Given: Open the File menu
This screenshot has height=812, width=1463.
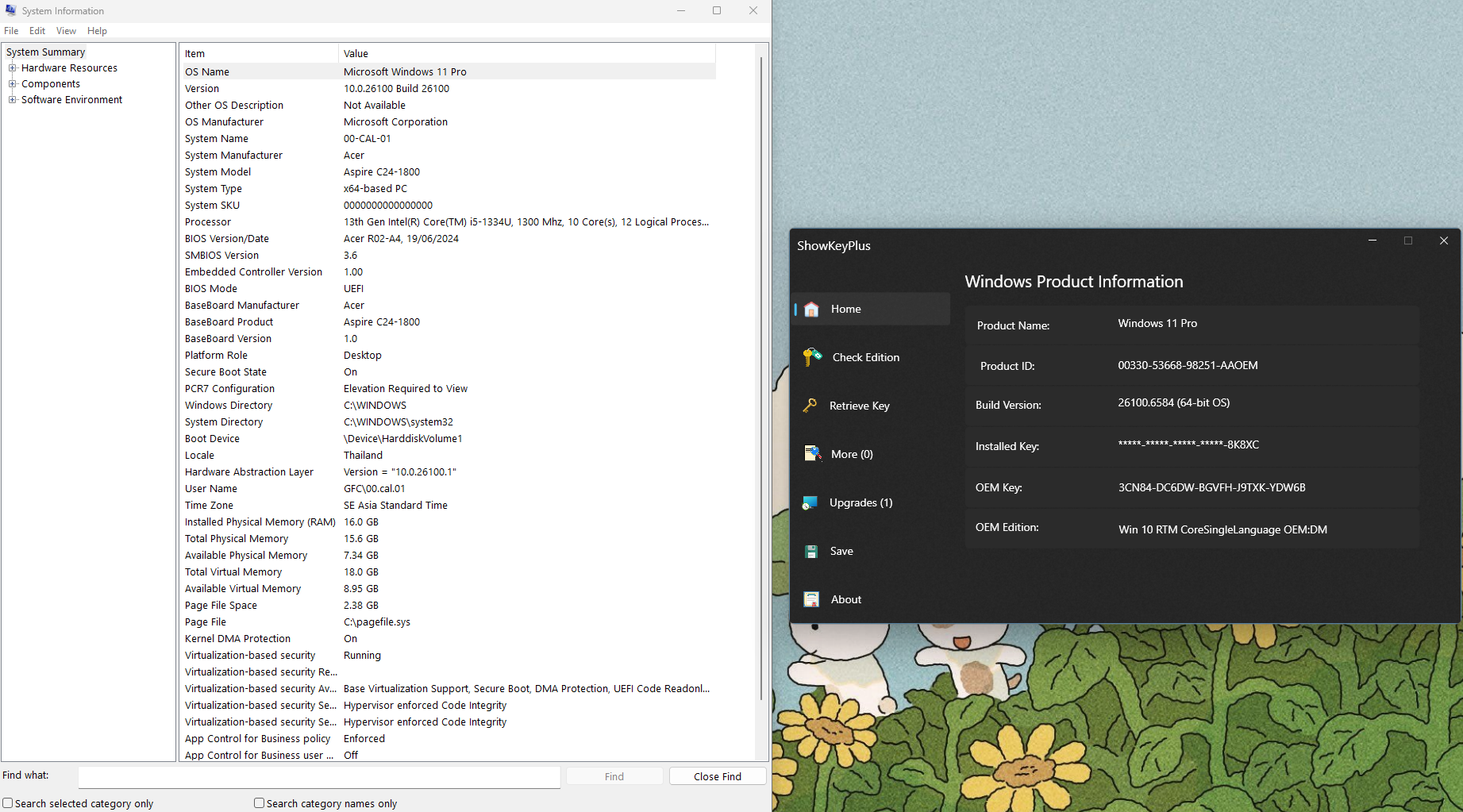Looking at the screenshot, I should [x=11, y=31].
